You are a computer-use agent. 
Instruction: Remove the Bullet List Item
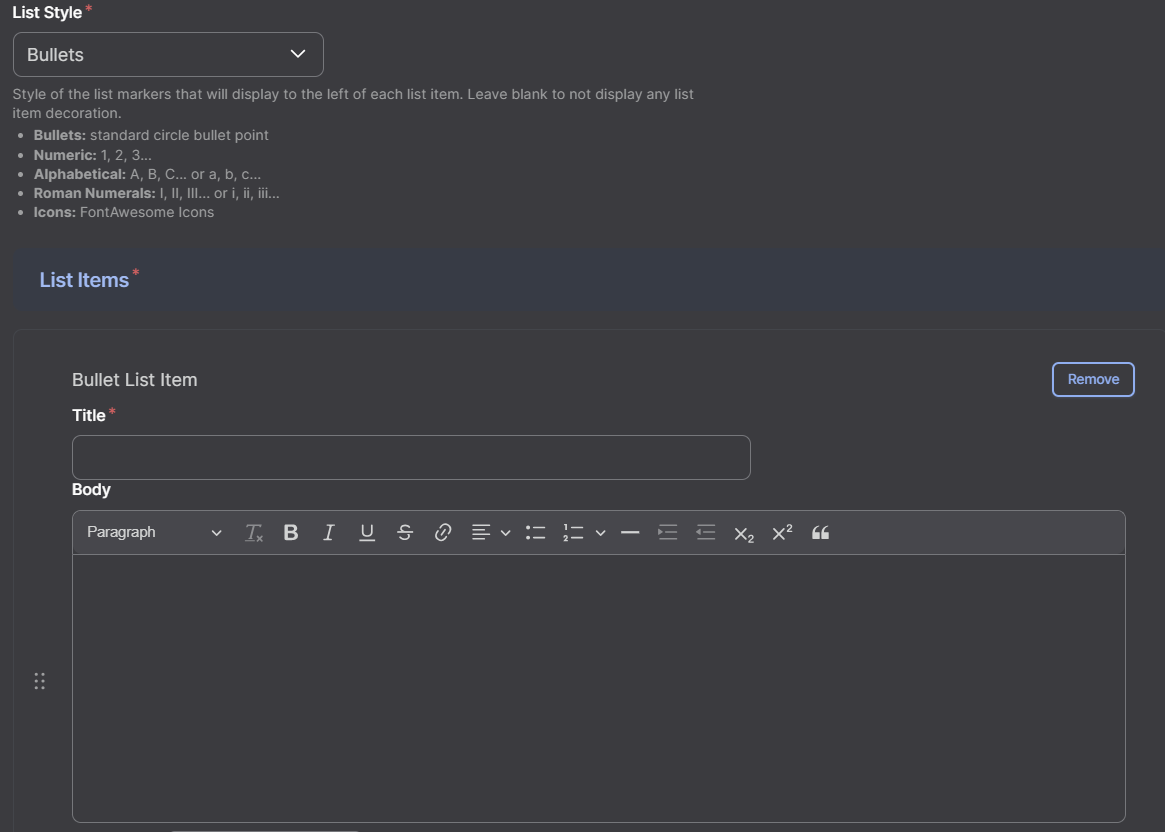(1093, 380)
